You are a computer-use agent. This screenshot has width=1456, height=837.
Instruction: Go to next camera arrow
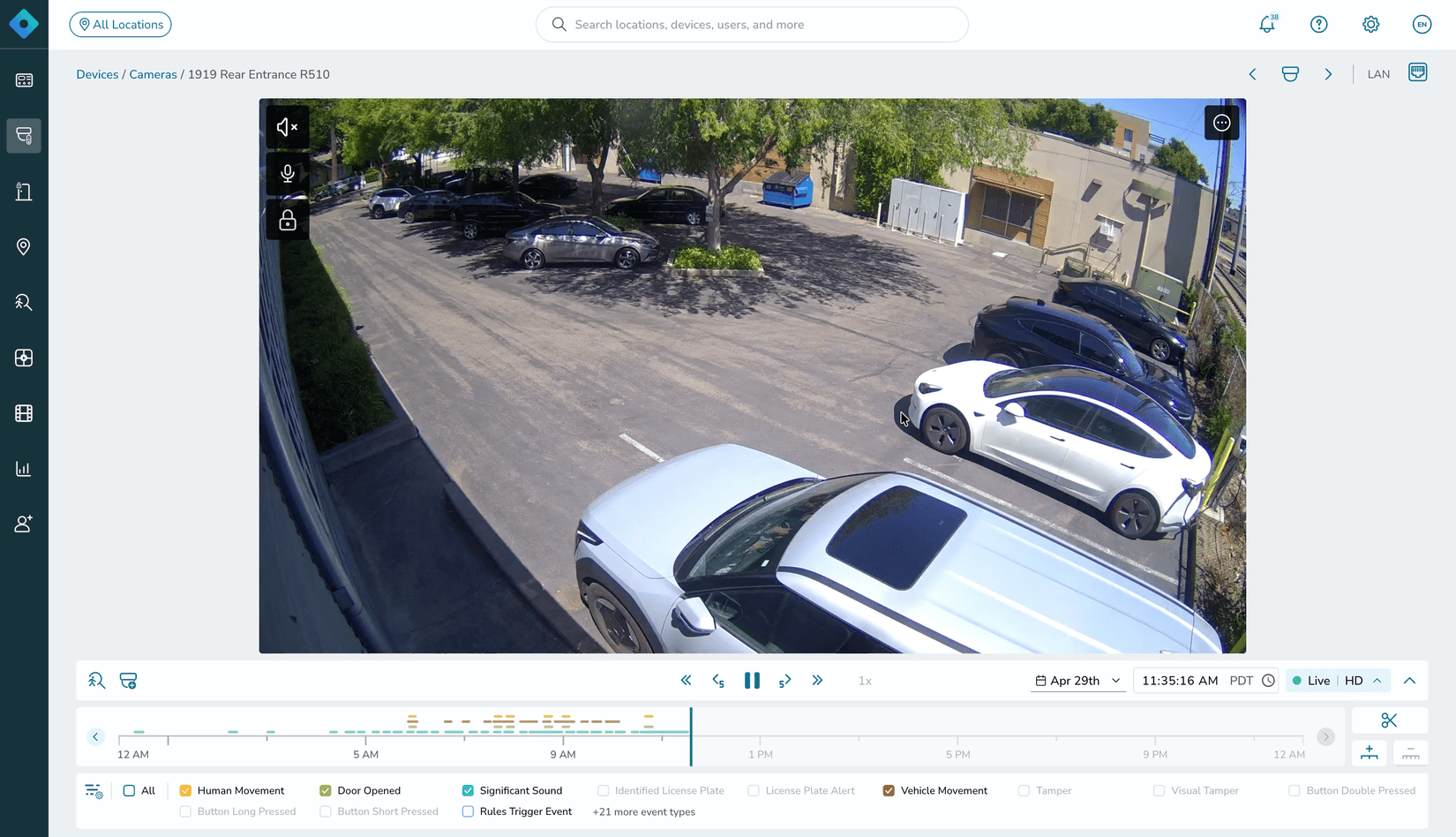pyautogui.click(x=1328, y=74)
